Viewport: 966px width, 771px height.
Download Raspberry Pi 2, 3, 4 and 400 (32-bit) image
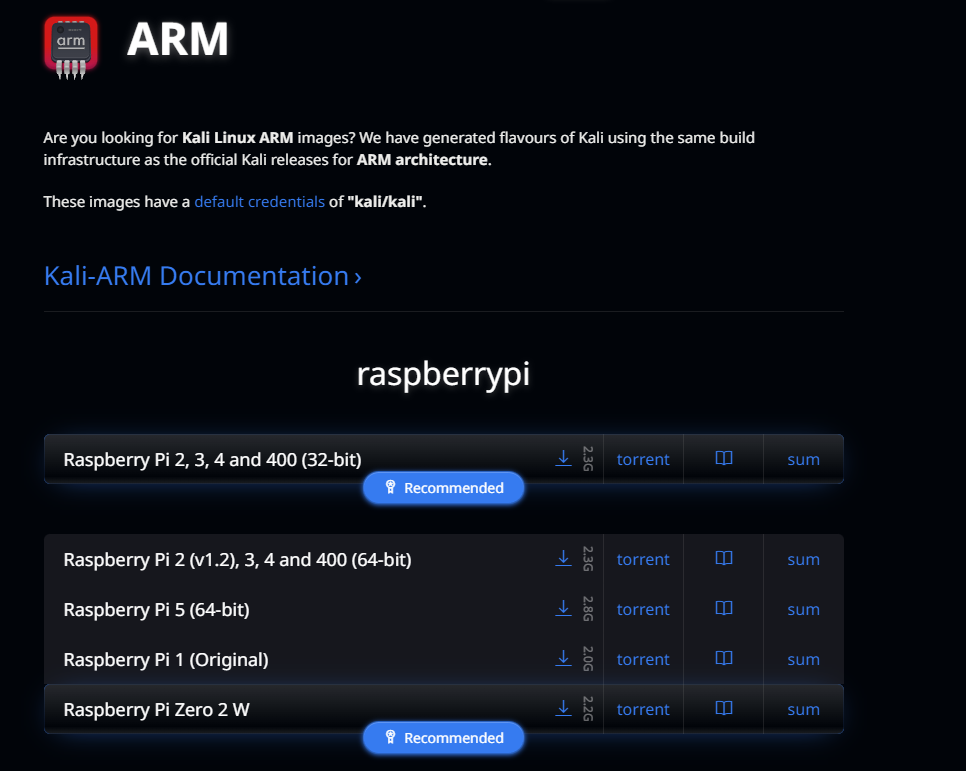[563, 458]
